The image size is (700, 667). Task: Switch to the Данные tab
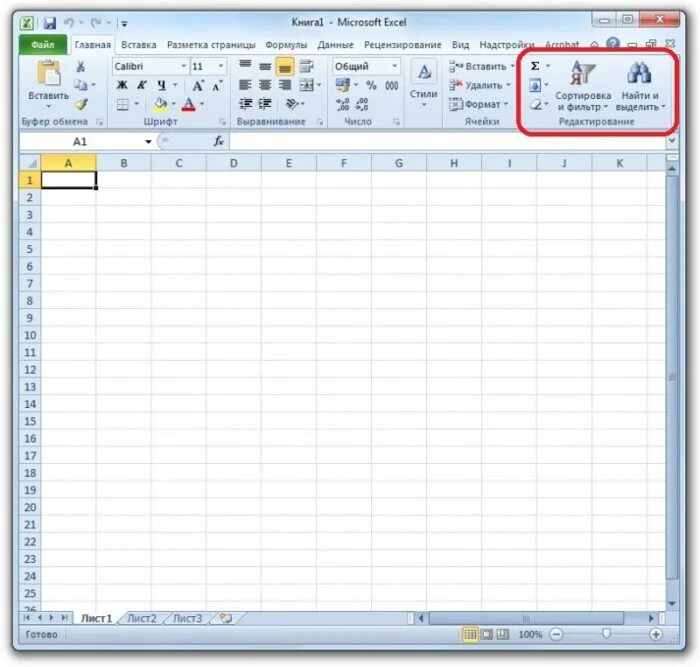tap(335, 45)
